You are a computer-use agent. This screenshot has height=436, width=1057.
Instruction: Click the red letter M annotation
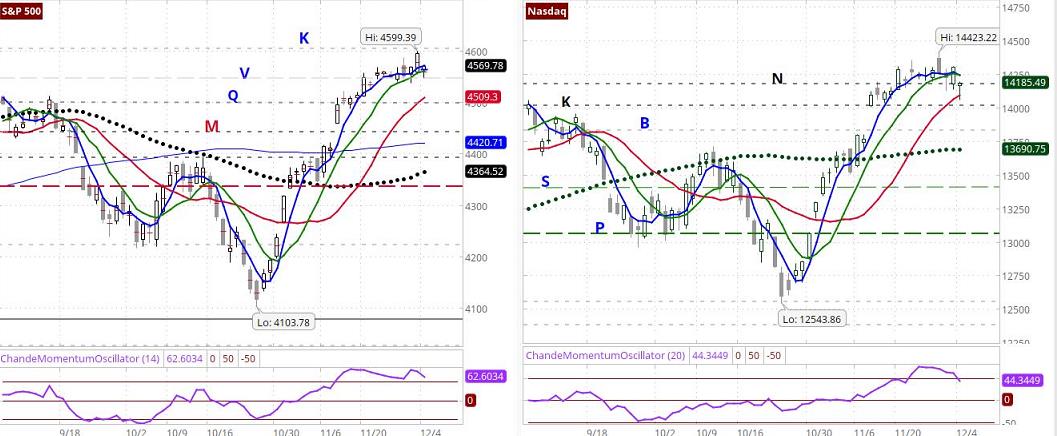click(212, 126)
